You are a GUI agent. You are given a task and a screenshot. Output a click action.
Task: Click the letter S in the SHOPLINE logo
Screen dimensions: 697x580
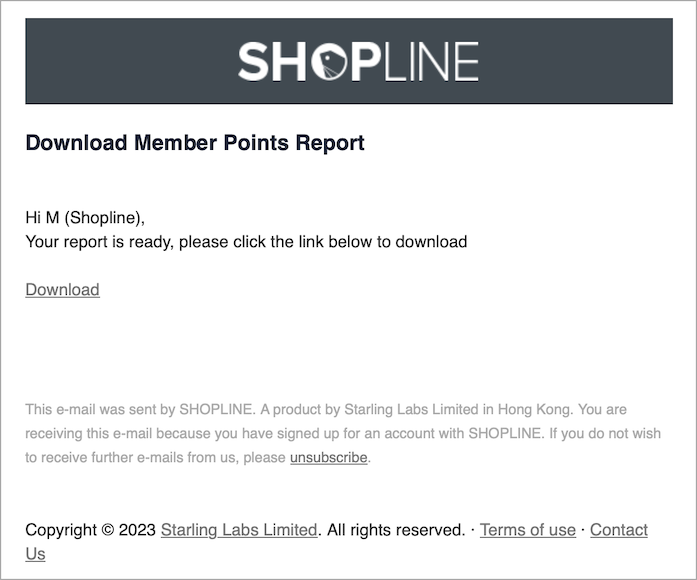coord(252,61)
